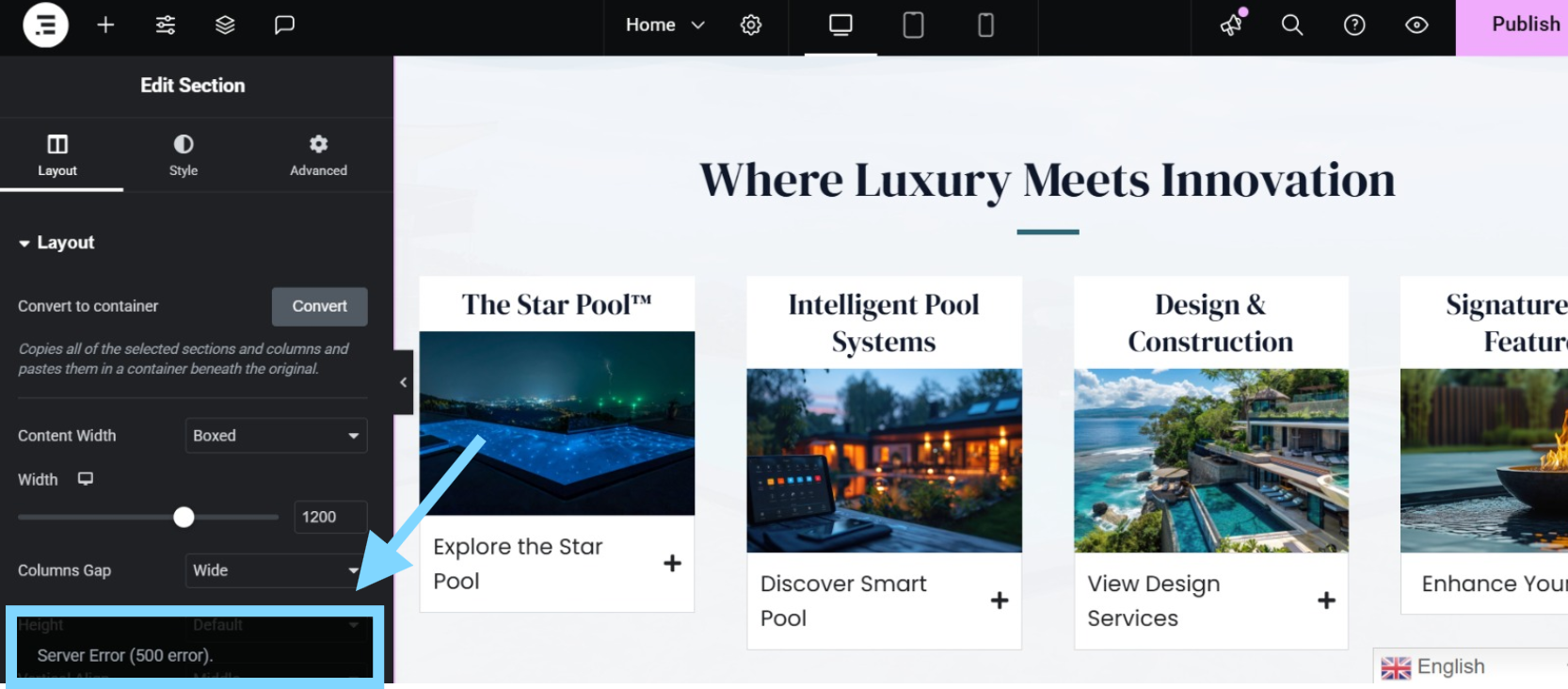The image size is (1568, 689).
Task: Open site settings sliders icon
Action: click(166, 25)
